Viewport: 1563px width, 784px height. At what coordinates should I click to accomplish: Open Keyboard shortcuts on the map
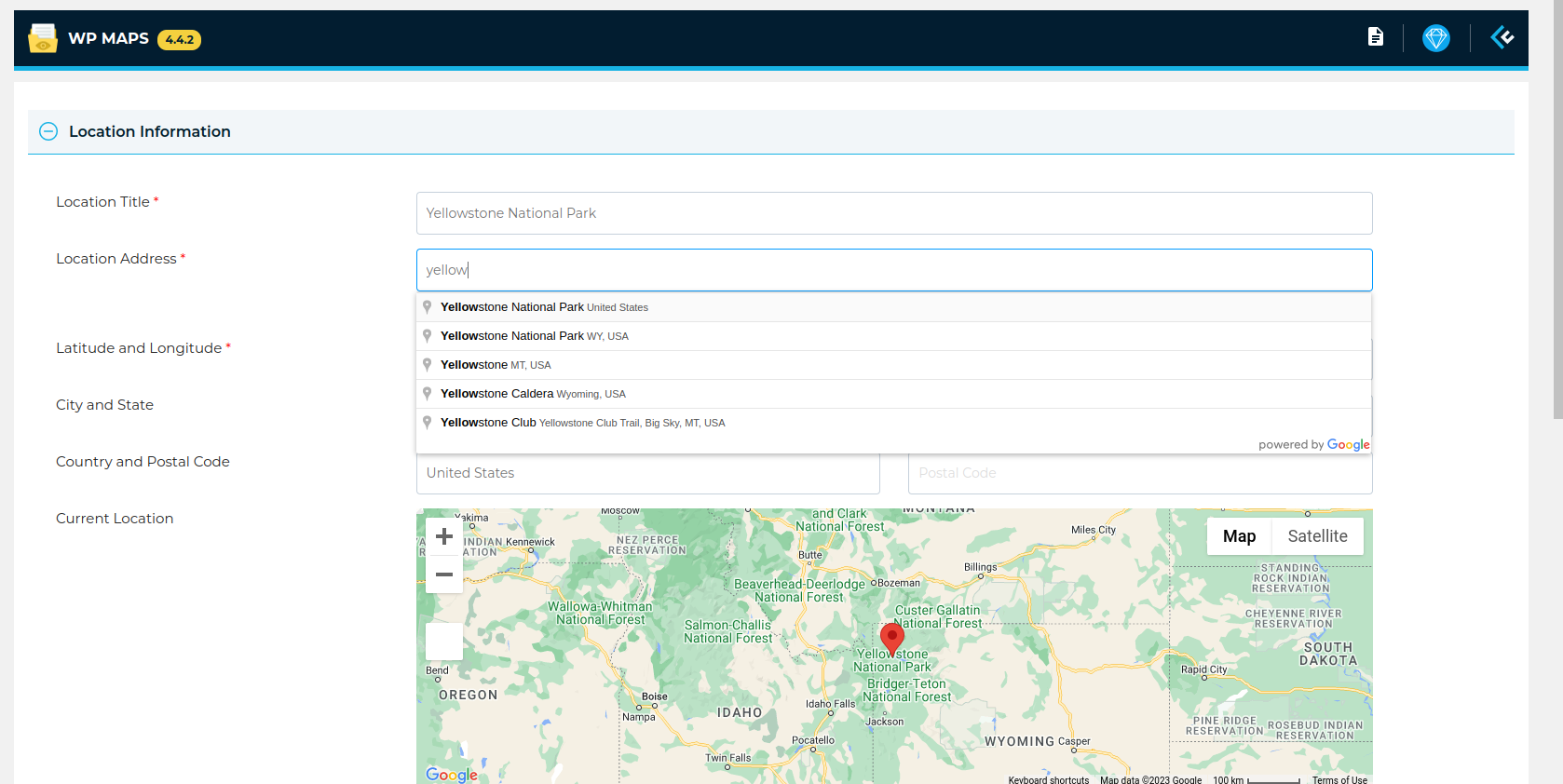pos(1049,779)
